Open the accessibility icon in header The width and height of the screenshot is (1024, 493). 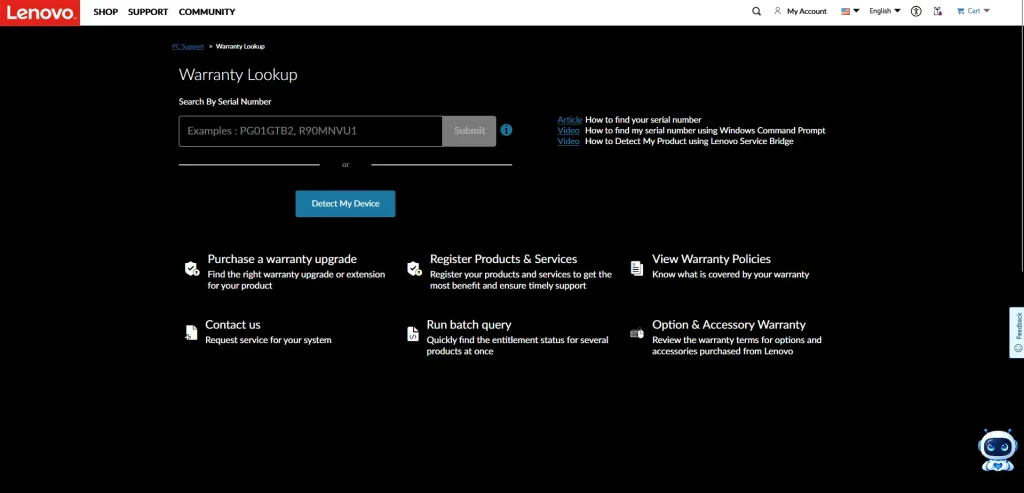(916, 11)
